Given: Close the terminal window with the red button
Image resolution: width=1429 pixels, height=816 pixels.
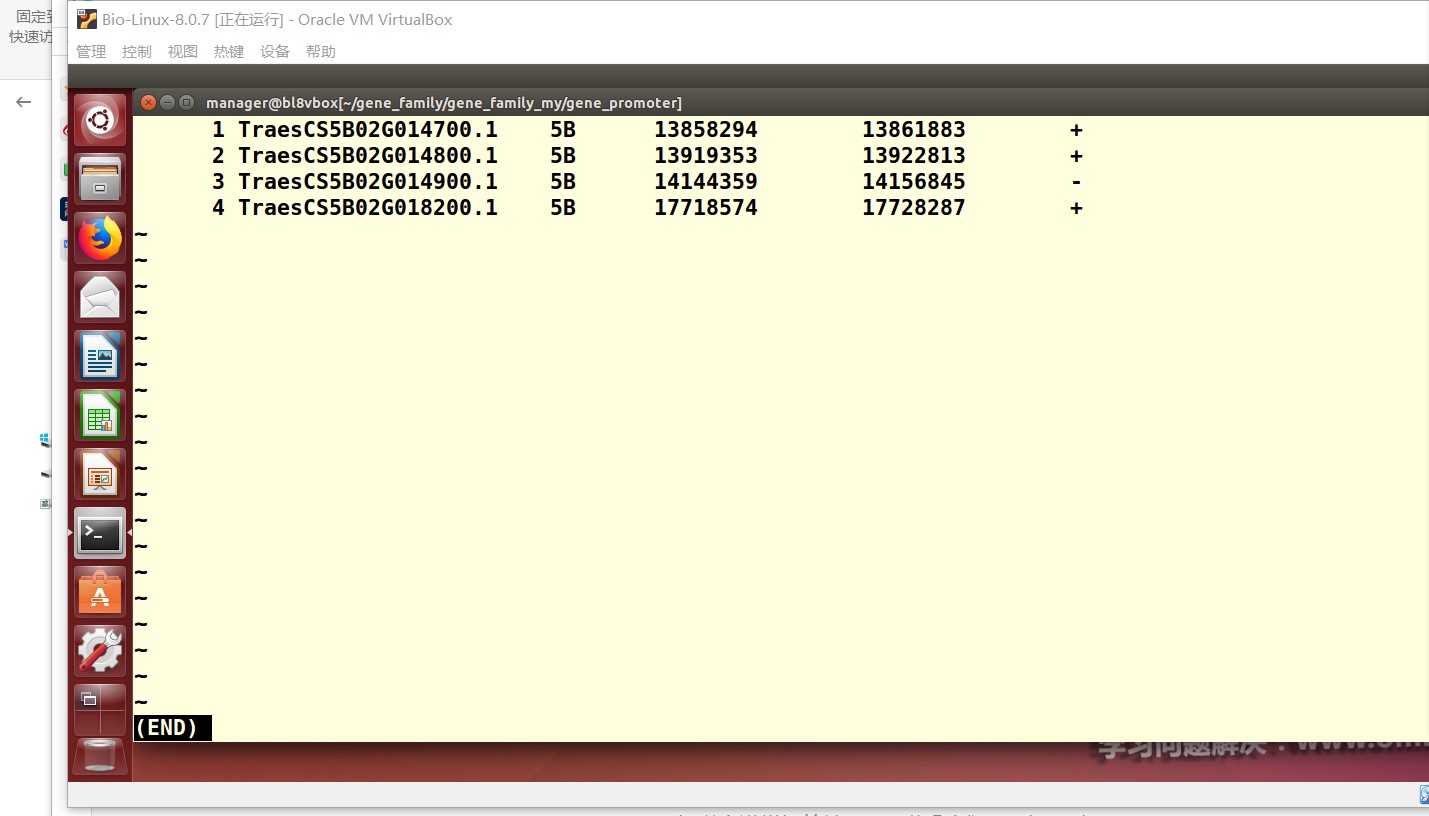Looking at the screenshot, I should (148, 103).
